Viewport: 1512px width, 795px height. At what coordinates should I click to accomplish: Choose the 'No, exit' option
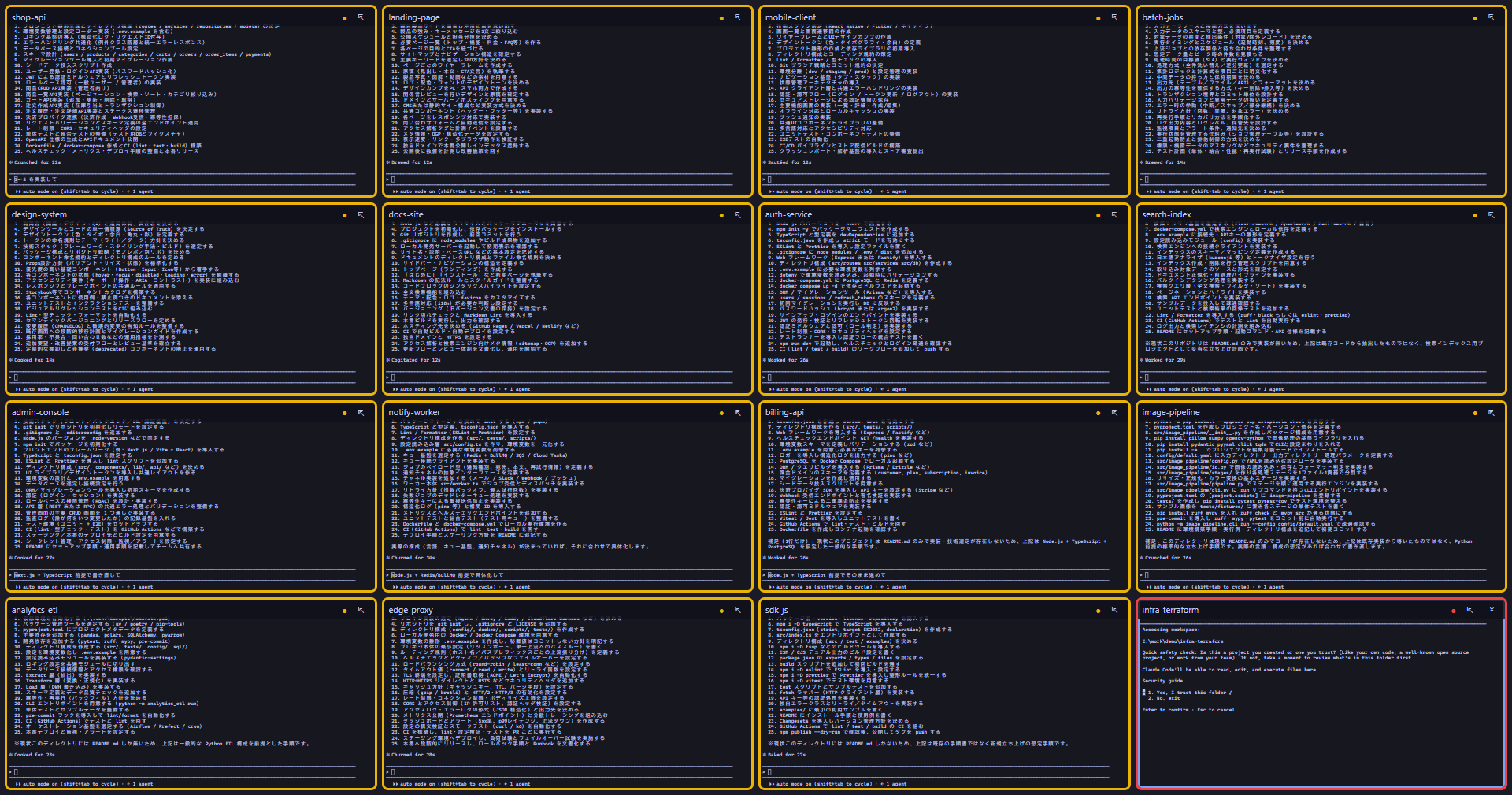coord(1165,698)
